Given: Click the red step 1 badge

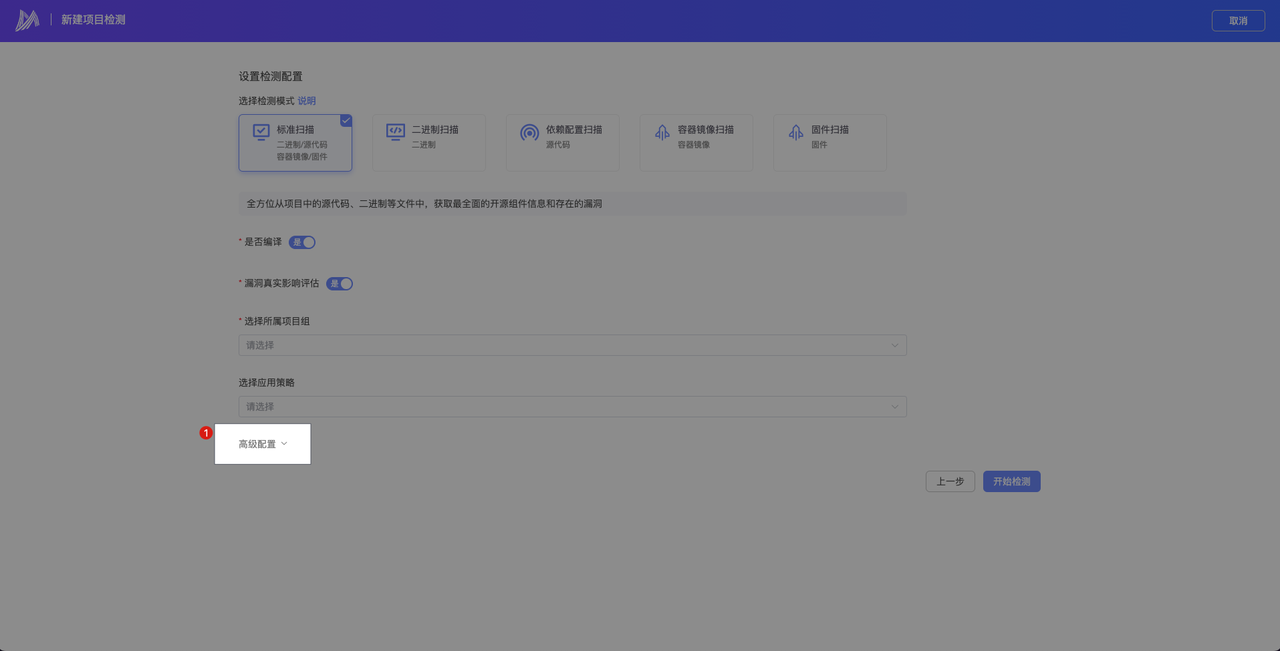Looking at the screenshot, I should pos(206,433).
